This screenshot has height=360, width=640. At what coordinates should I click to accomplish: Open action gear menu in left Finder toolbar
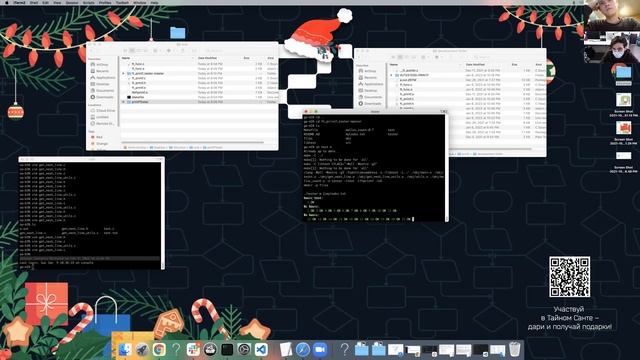click(x=170, y=51)
